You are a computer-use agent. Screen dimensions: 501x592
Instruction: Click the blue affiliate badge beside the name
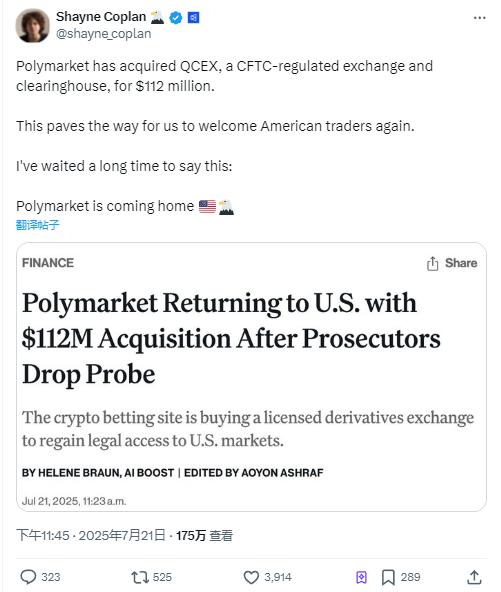point(193,17)
